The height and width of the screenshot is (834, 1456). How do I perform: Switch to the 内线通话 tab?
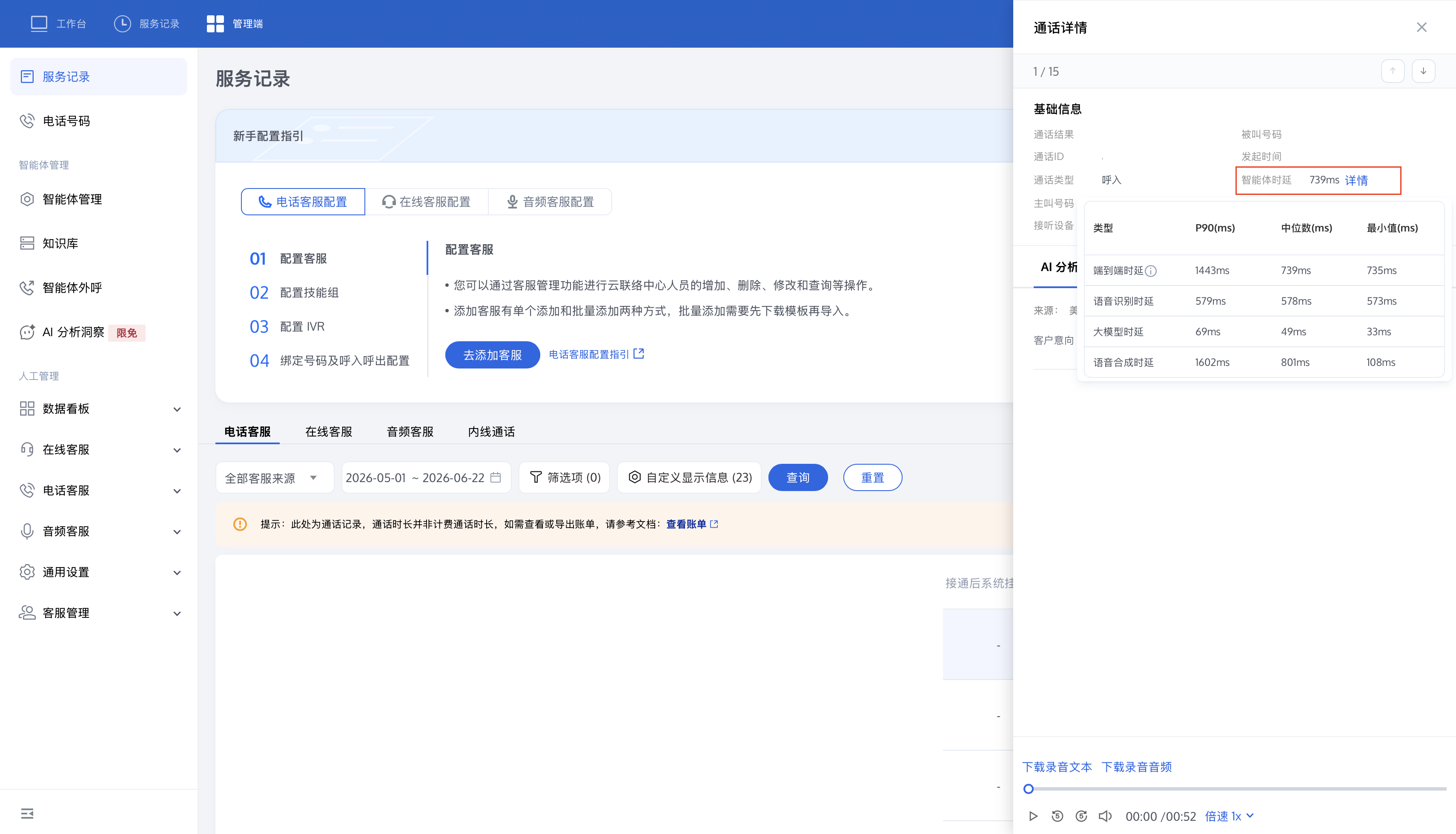492,432
